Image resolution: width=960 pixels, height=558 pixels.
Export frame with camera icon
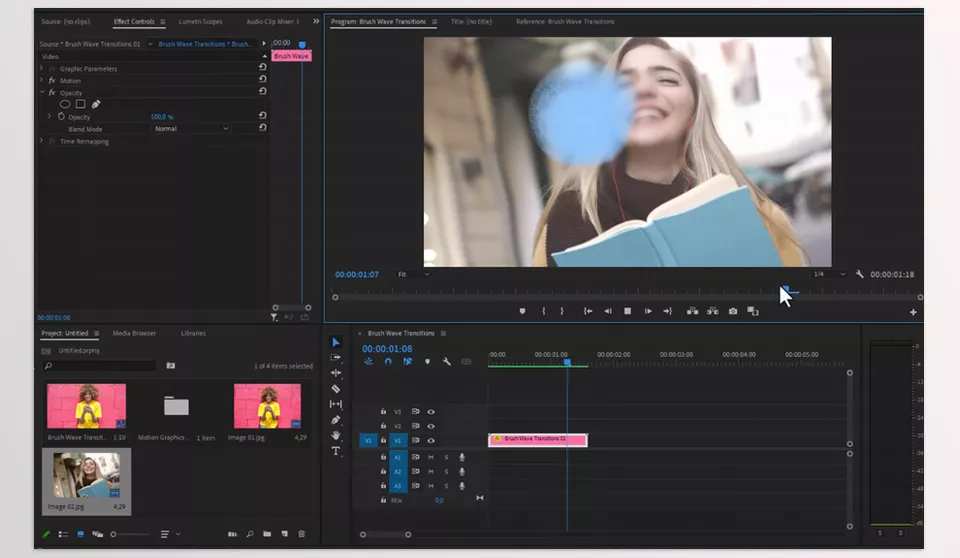coord(733,311)
